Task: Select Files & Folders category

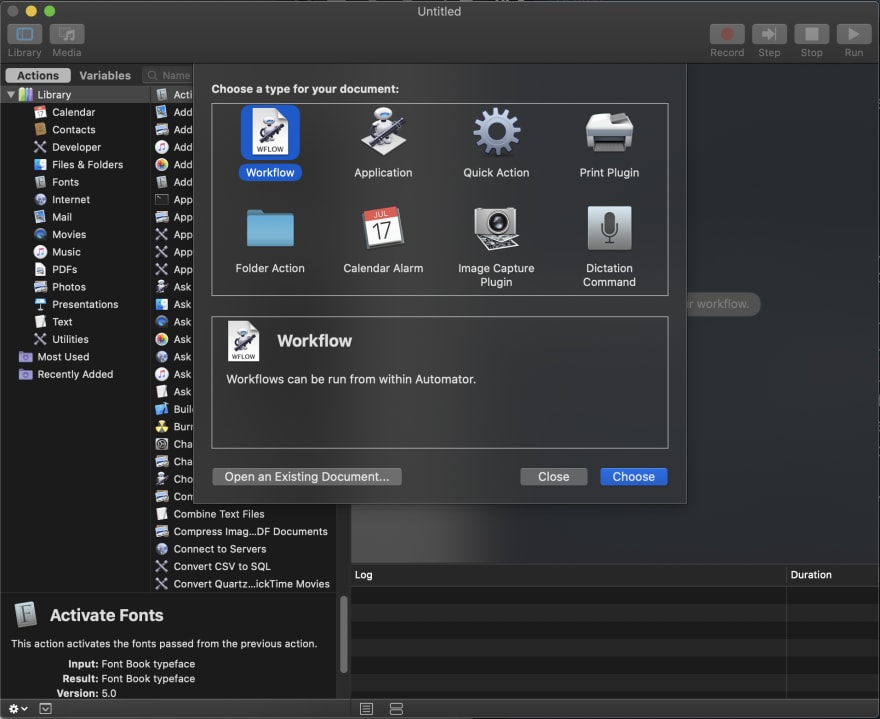Action: [x=87, y=164]
